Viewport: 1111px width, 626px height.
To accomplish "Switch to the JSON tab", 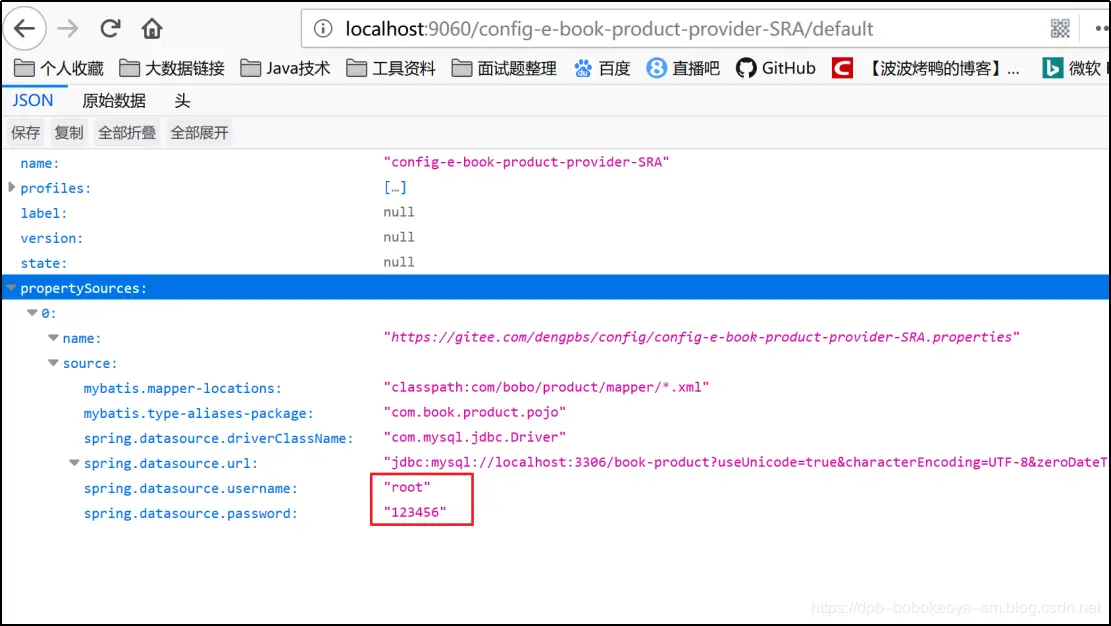I will 33,101.
